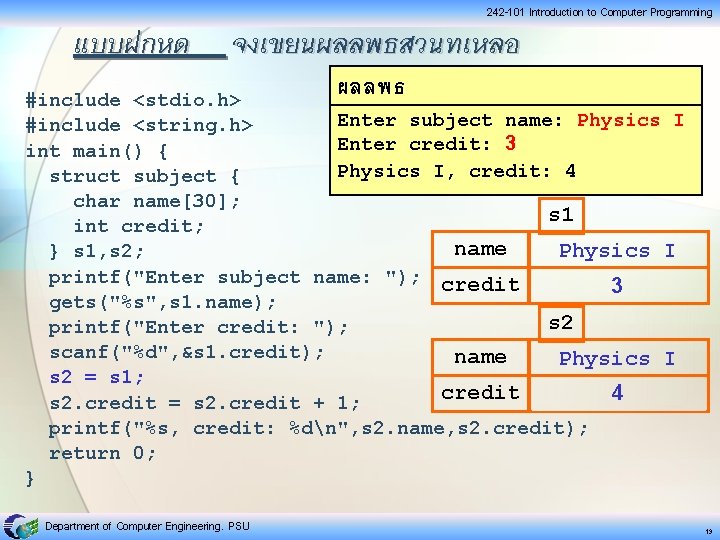Screen dimensions: 720x540
Task: Click the blue "s2 = s1;" code line
Action: click(97, 377)
